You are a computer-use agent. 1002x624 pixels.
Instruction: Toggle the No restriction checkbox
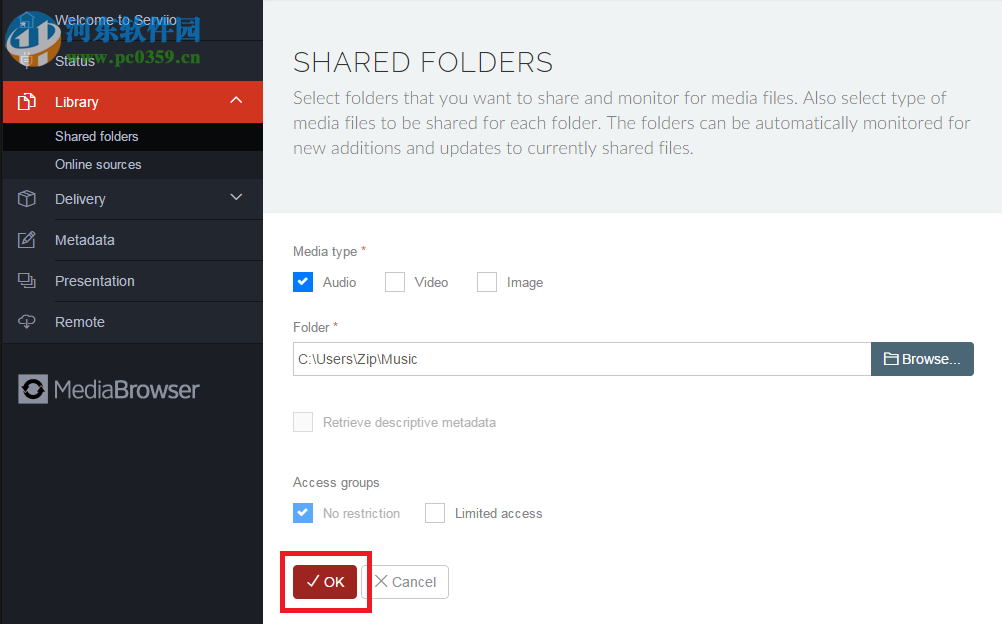tap(303, 513)
